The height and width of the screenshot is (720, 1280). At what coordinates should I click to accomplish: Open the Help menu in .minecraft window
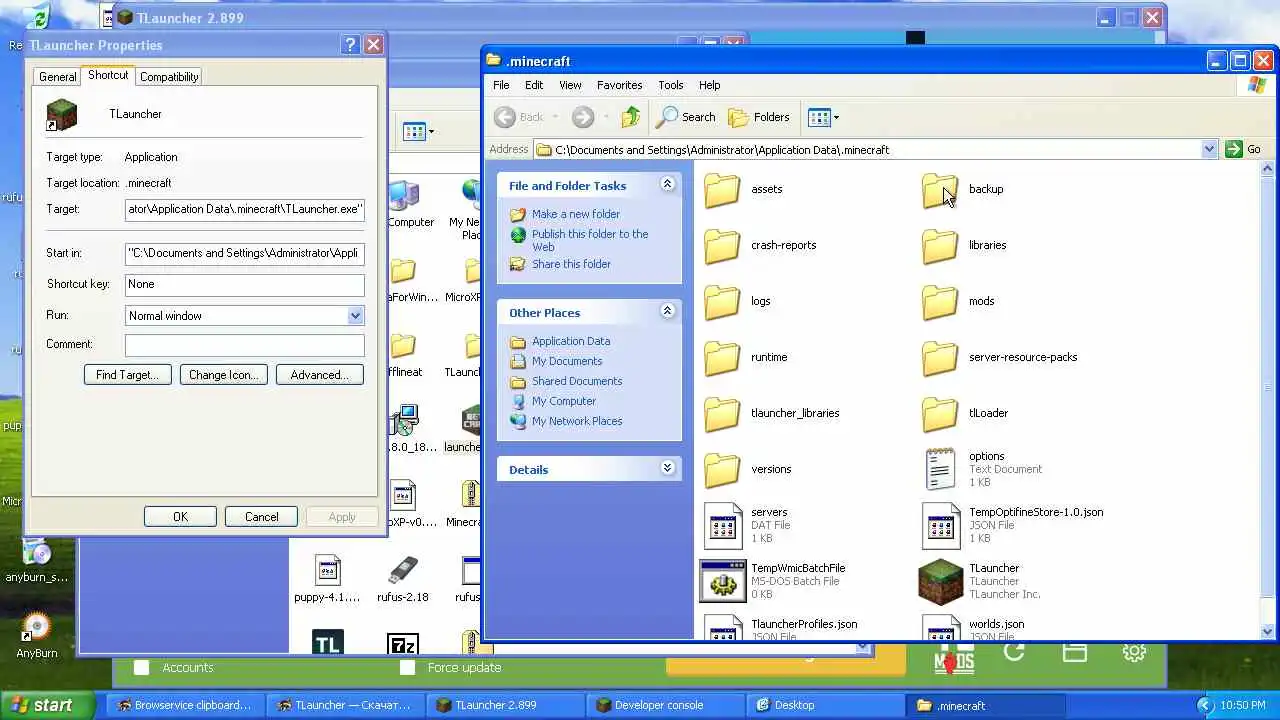[709, 85]
